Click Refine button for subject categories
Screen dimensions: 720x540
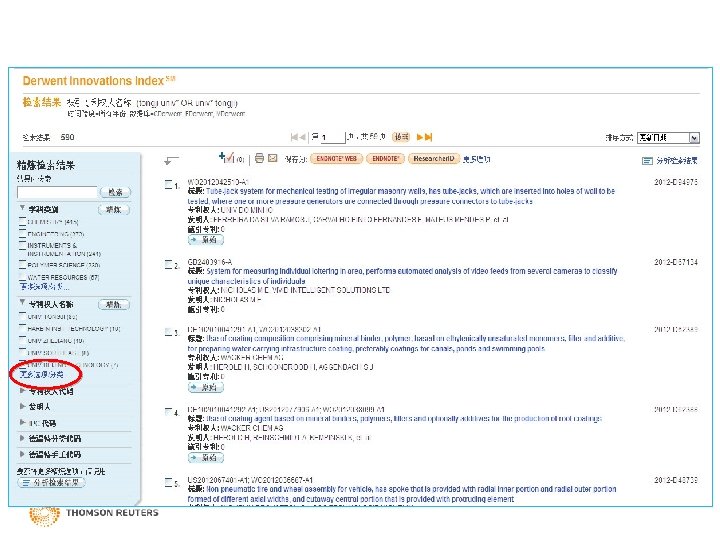[x=114, y=210]
